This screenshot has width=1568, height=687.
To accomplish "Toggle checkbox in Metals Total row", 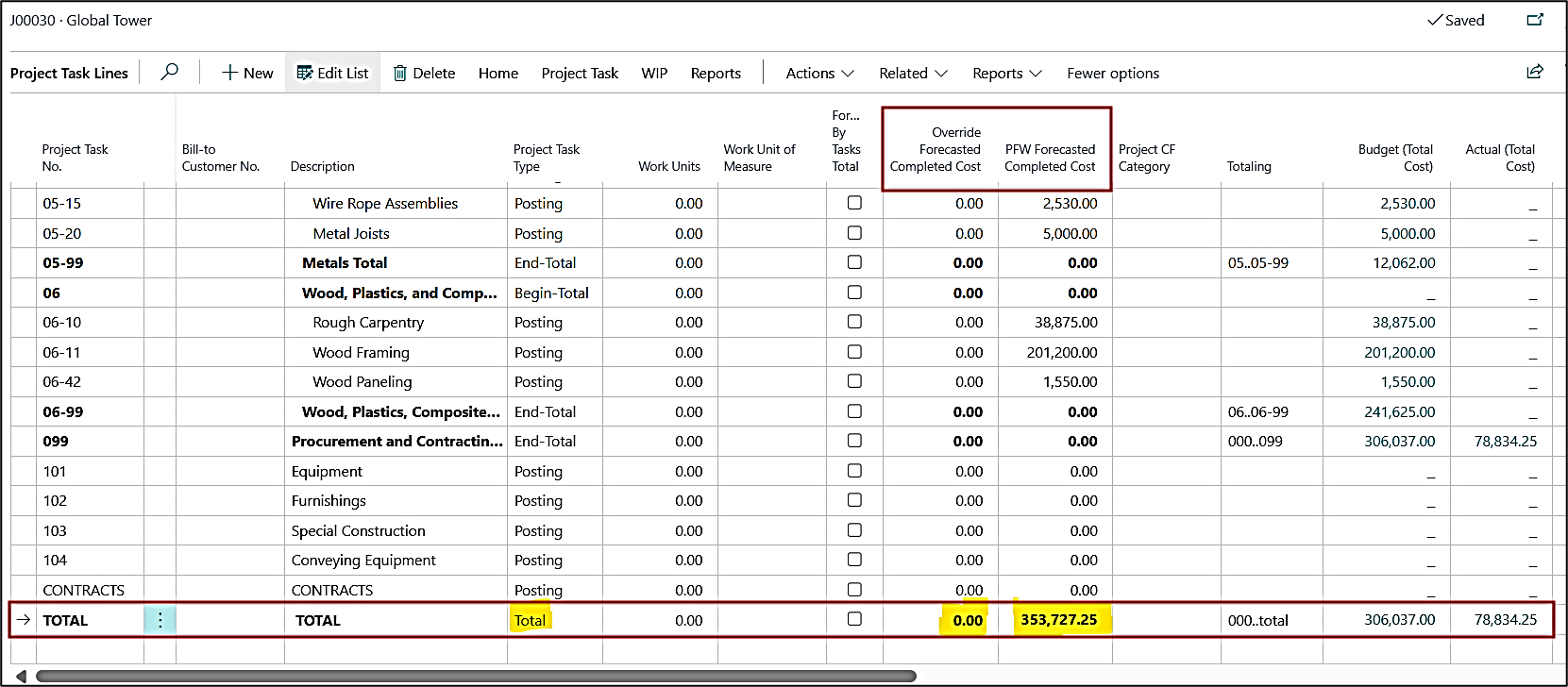I will tap(854, 262).
